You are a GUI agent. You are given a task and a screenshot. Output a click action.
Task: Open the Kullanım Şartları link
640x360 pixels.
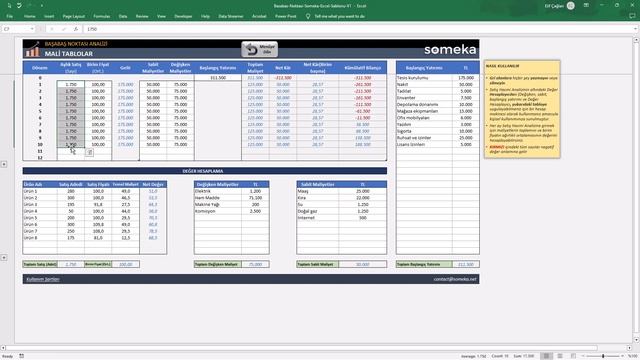43,279
